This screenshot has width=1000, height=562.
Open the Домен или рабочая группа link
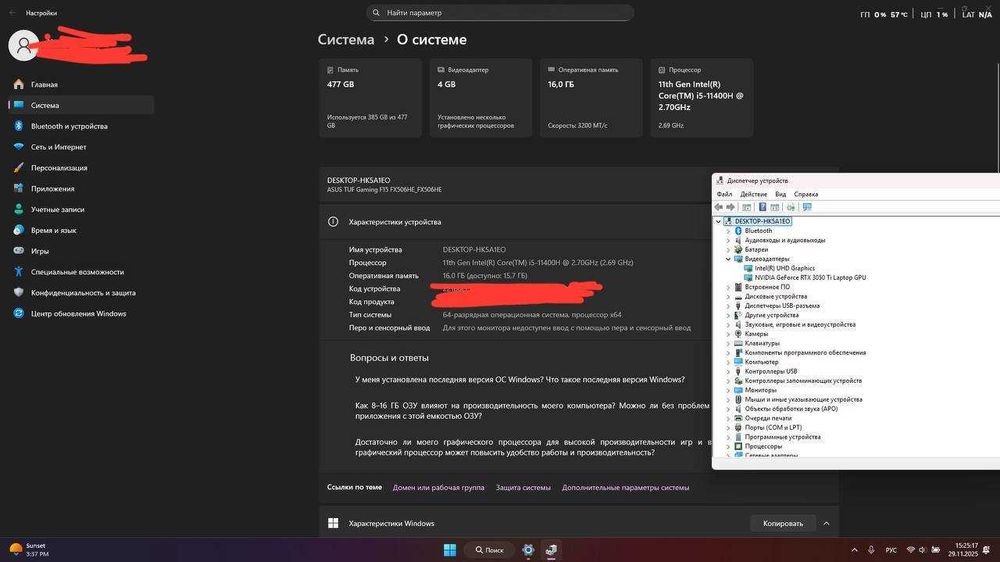pyautogui.click(x=438, y=487)
